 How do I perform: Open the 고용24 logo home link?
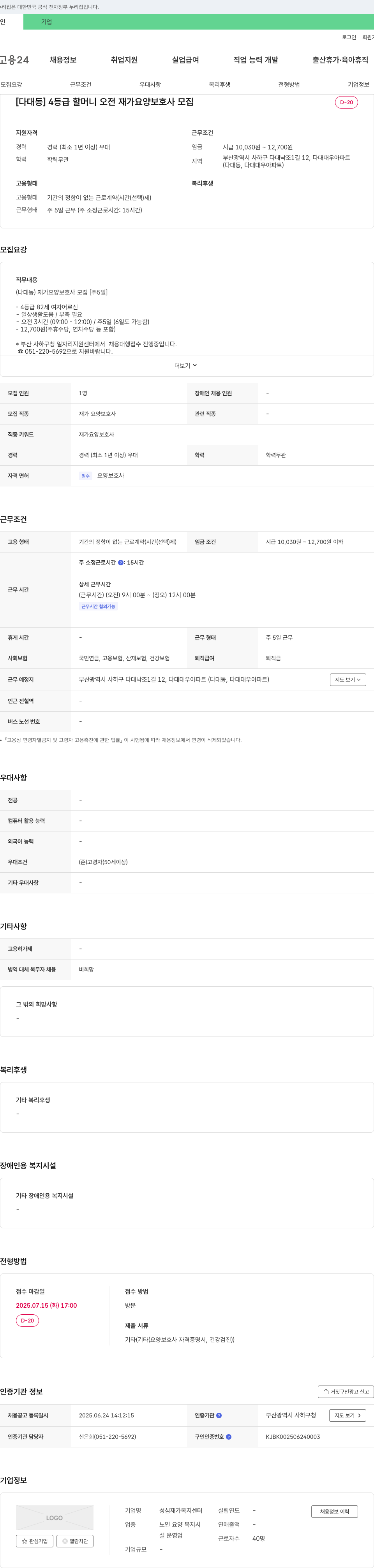[x=14, y=60]
